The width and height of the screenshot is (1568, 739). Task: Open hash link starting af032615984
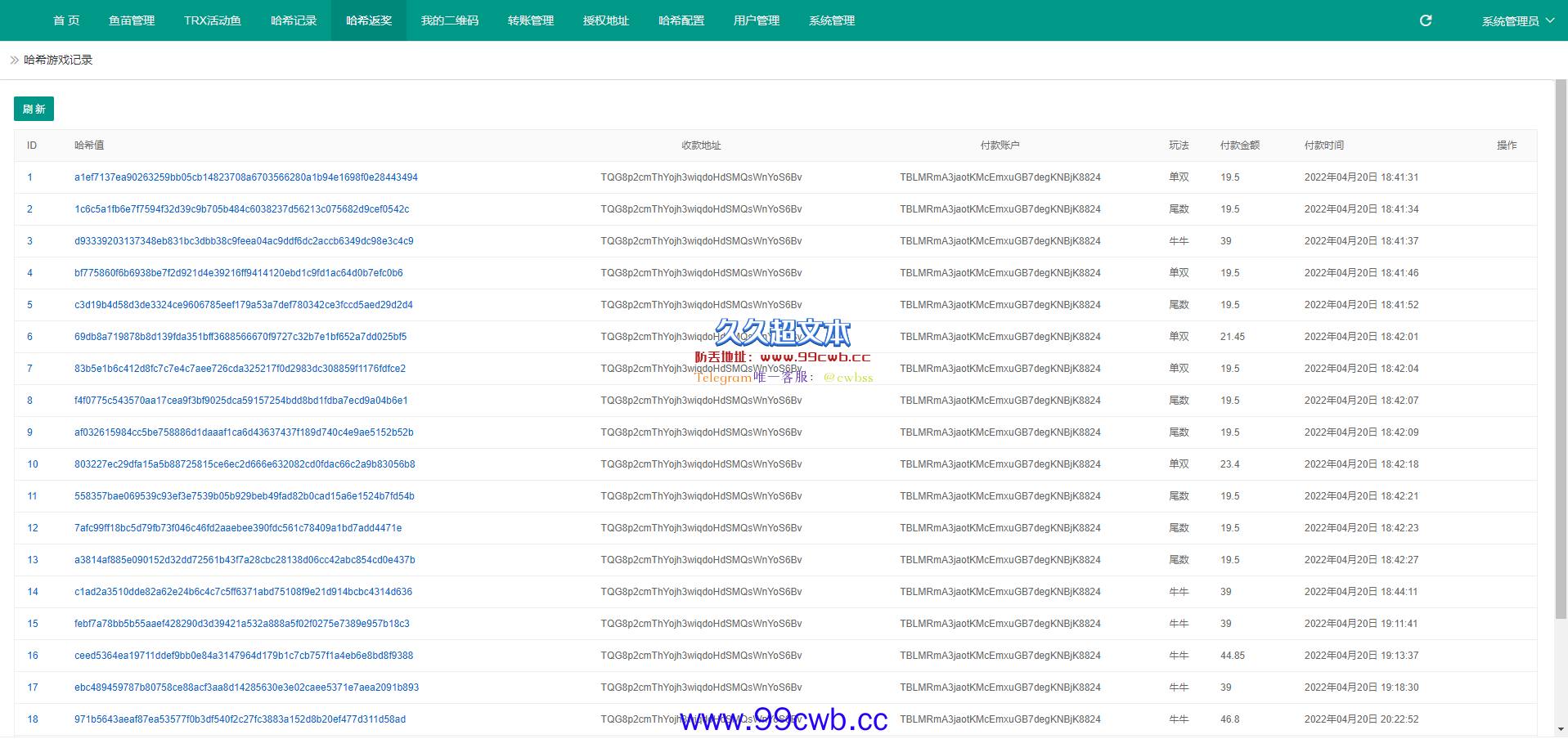pos(244,432)
